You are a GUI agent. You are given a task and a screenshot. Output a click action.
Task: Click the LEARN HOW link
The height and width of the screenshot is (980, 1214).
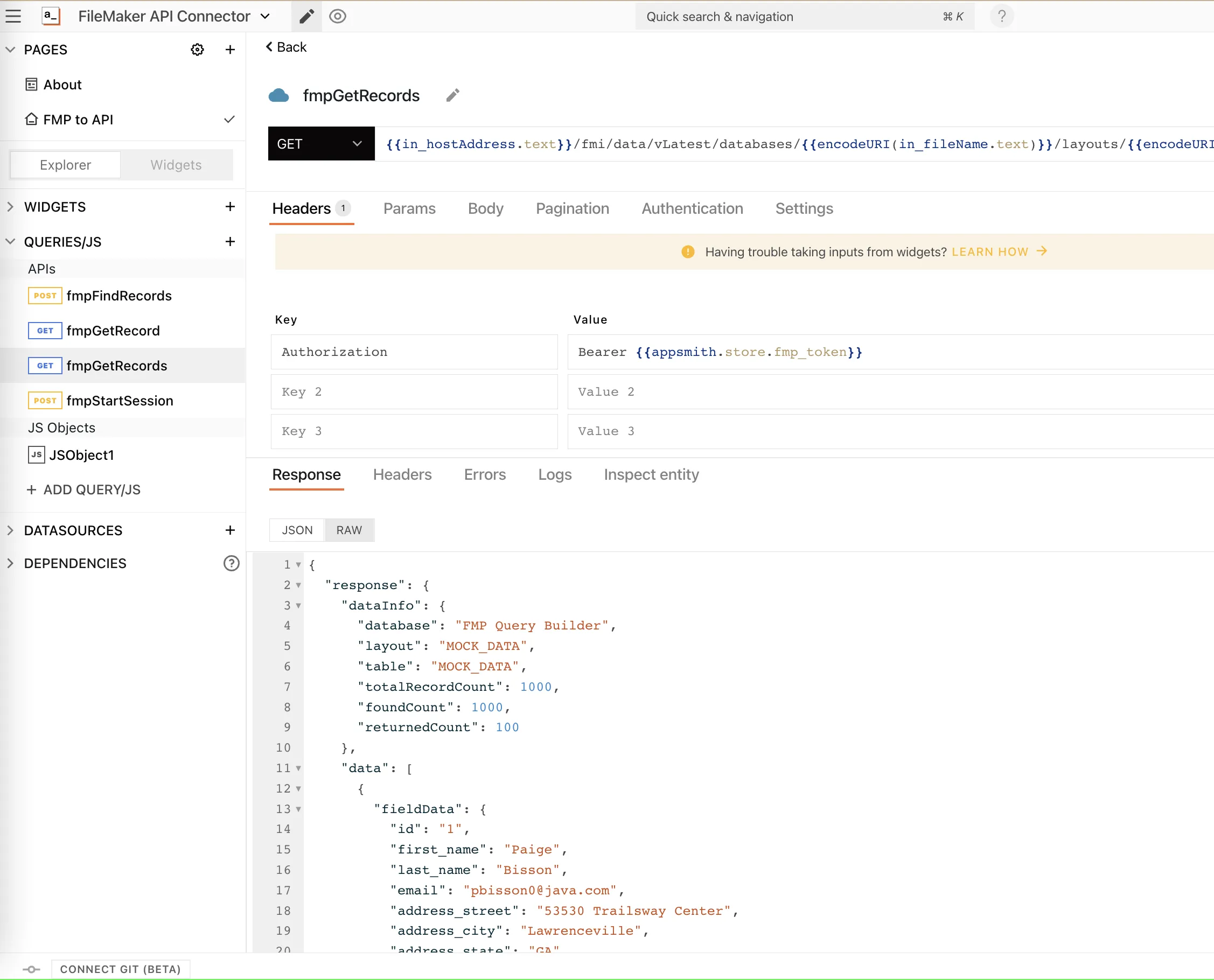990,252
